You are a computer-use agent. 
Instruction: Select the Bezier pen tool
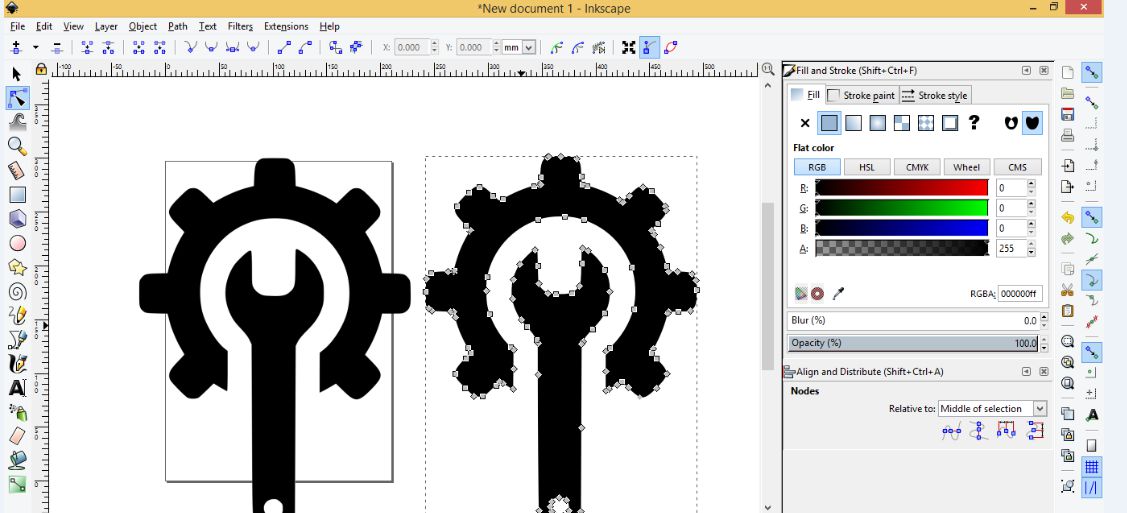tap(17, 339)
